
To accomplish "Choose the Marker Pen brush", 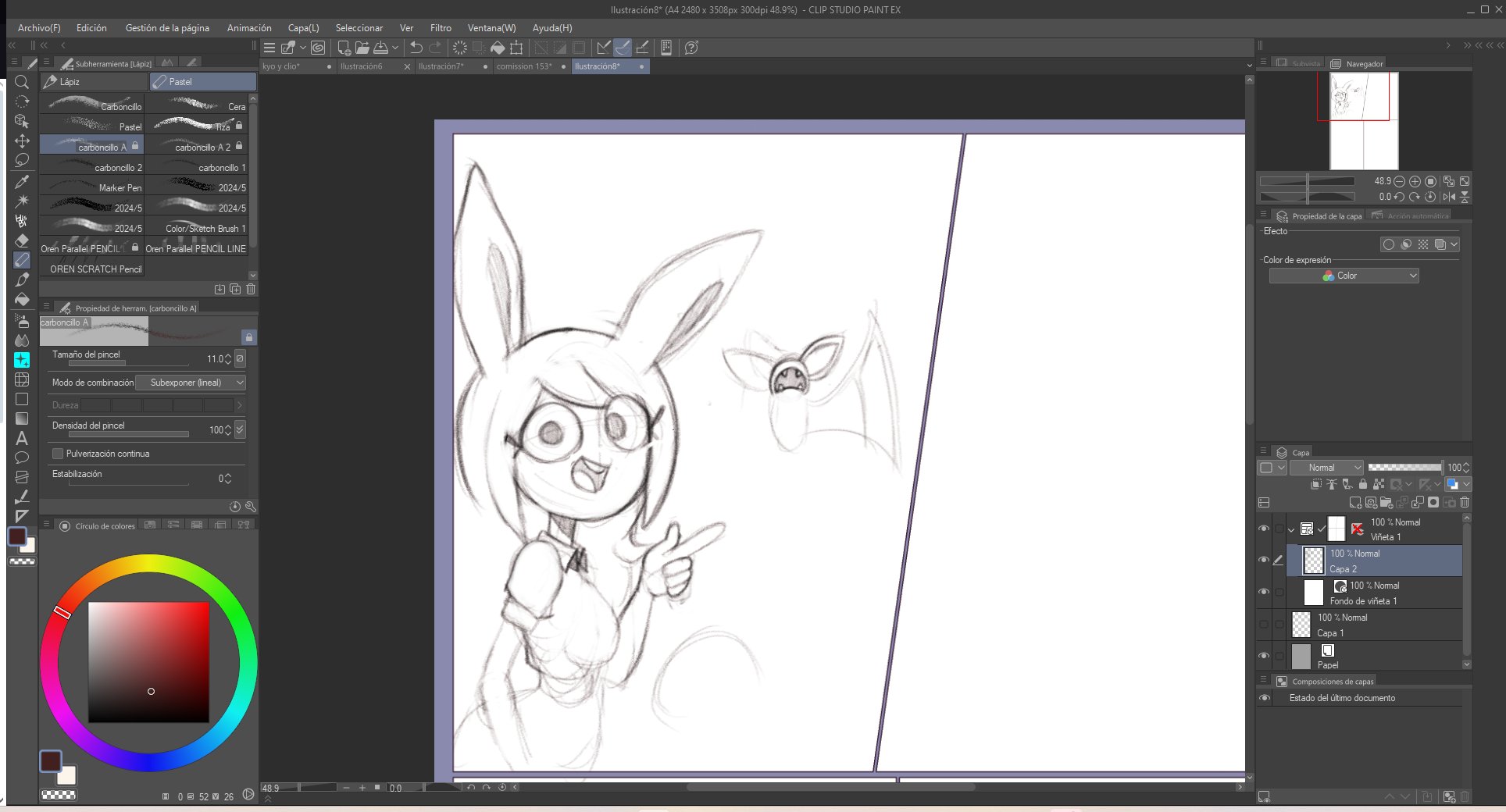I will pos(92,187).
